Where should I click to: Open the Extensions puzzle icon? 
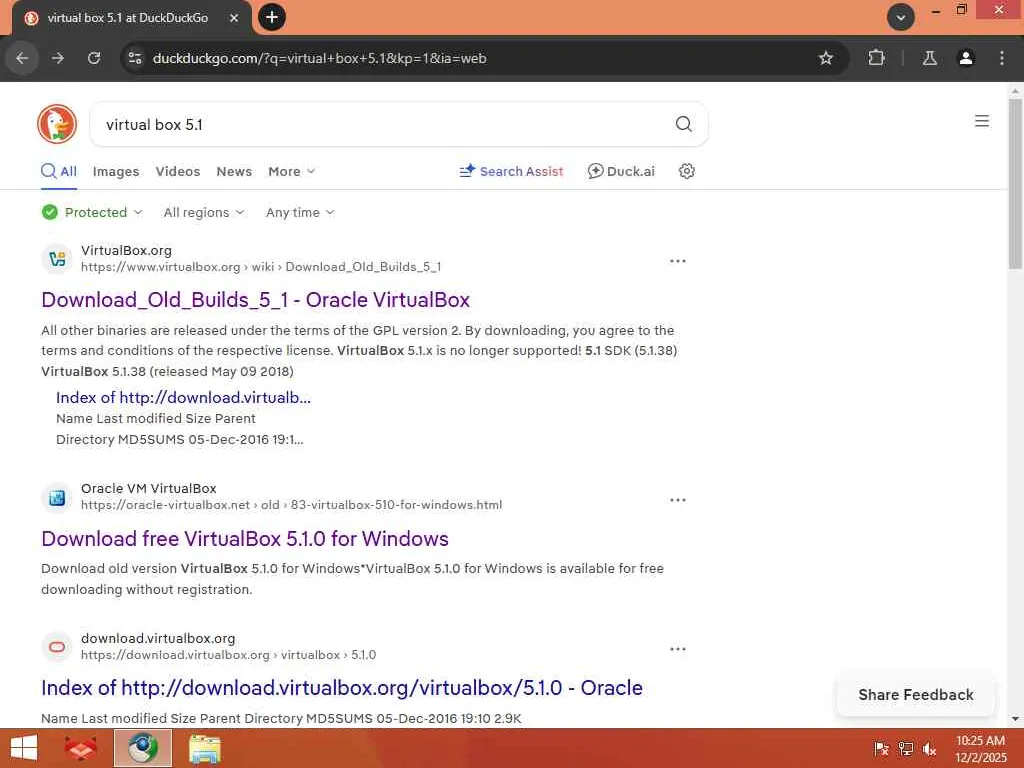click(x=876, y=58)
